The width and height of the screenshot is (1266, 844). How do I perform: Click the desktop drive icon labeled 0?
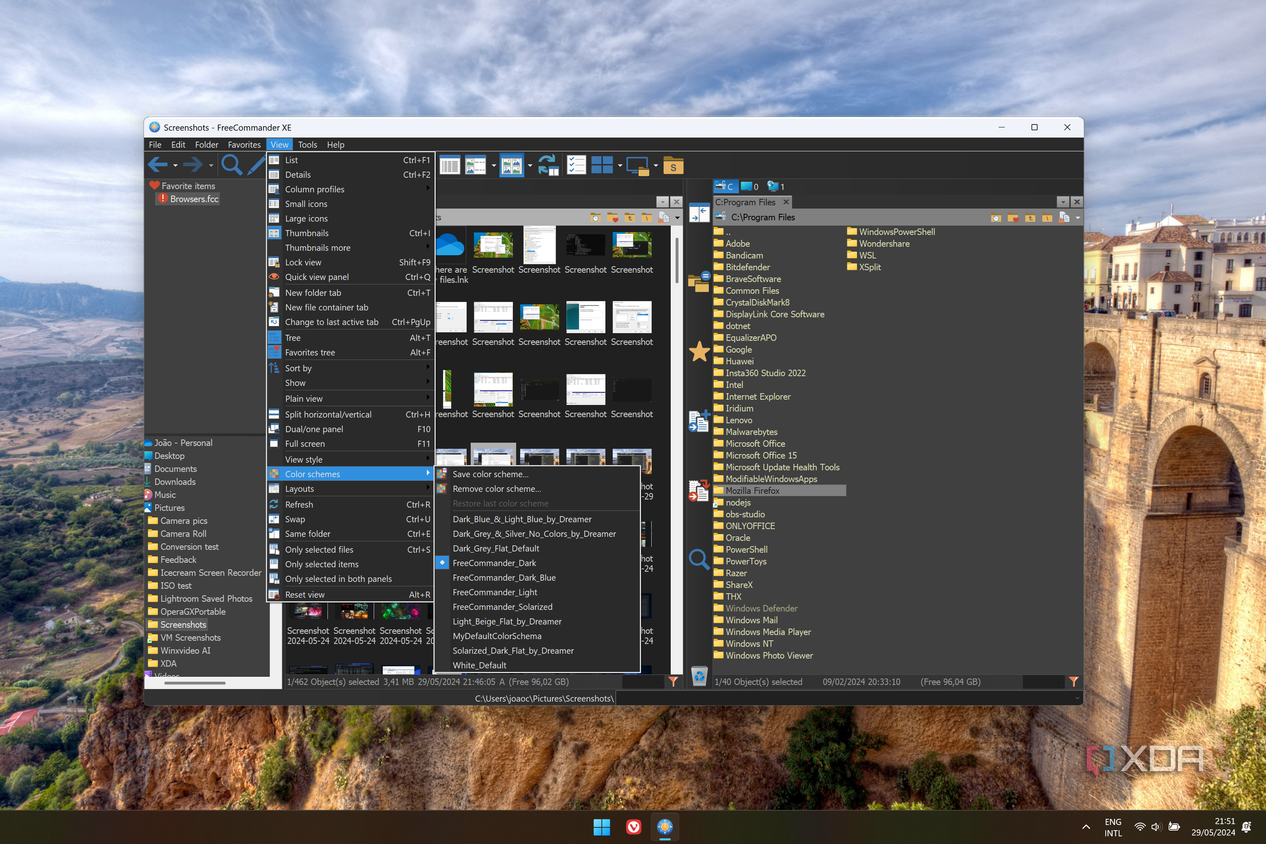point(750,186)
